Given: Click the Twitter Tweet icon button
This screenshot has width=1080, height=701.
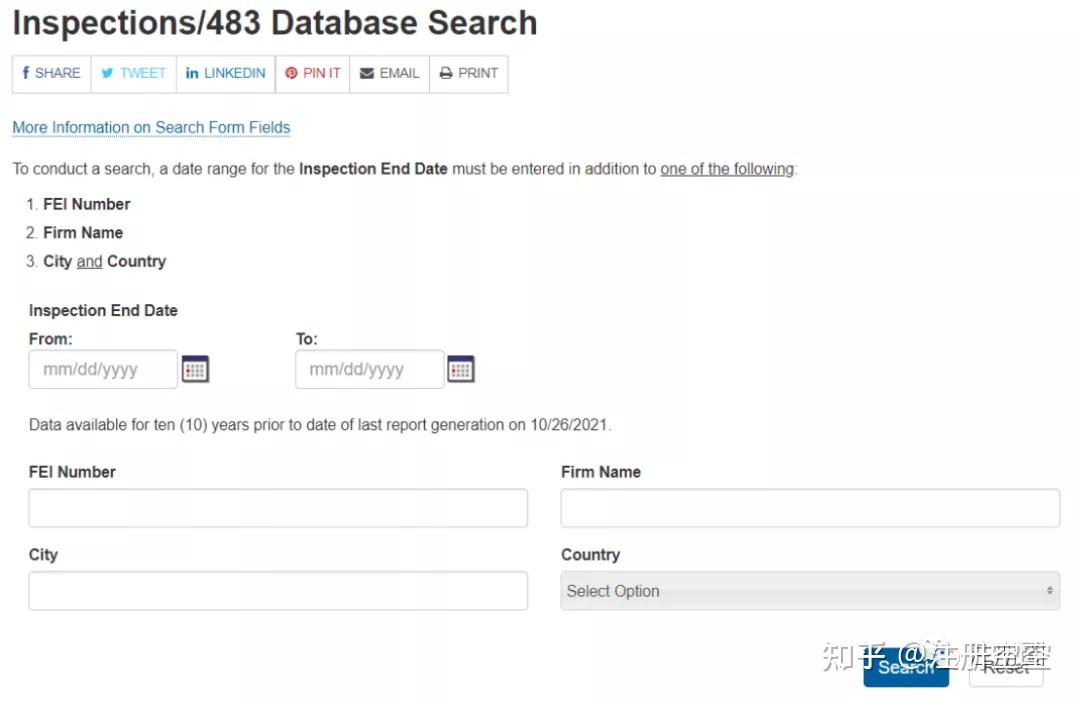Looking at the screenshot, I should 133,74.
